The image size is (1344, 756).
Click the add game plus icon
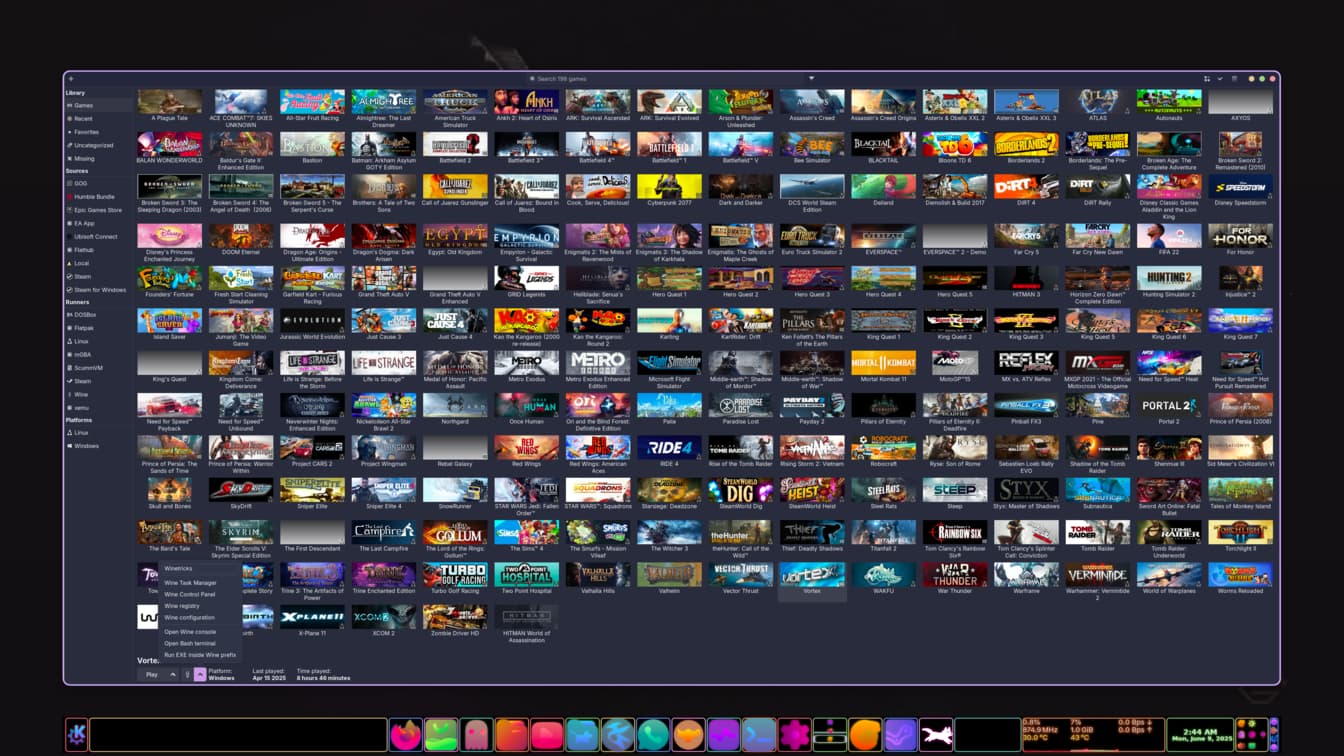tap(71, 78)
